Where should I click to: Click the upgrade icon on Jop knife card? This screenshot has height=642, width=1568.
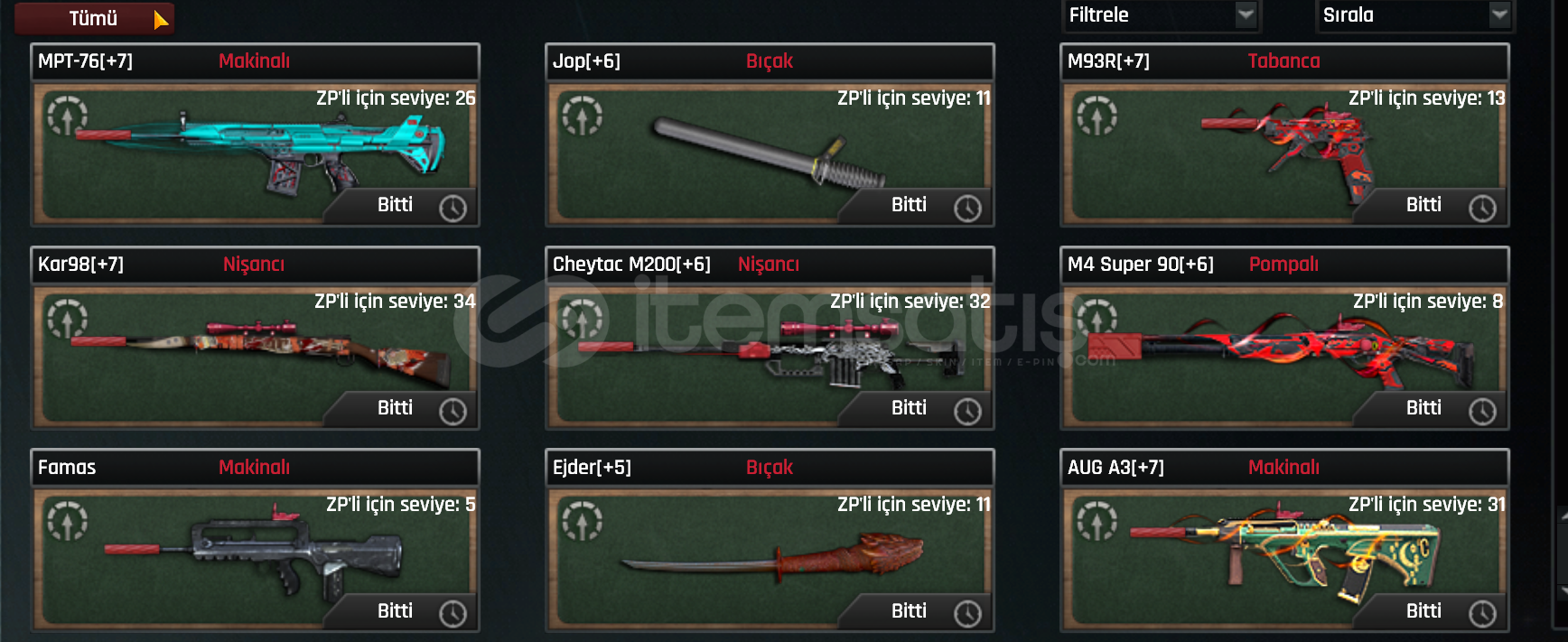pos(582,115)
